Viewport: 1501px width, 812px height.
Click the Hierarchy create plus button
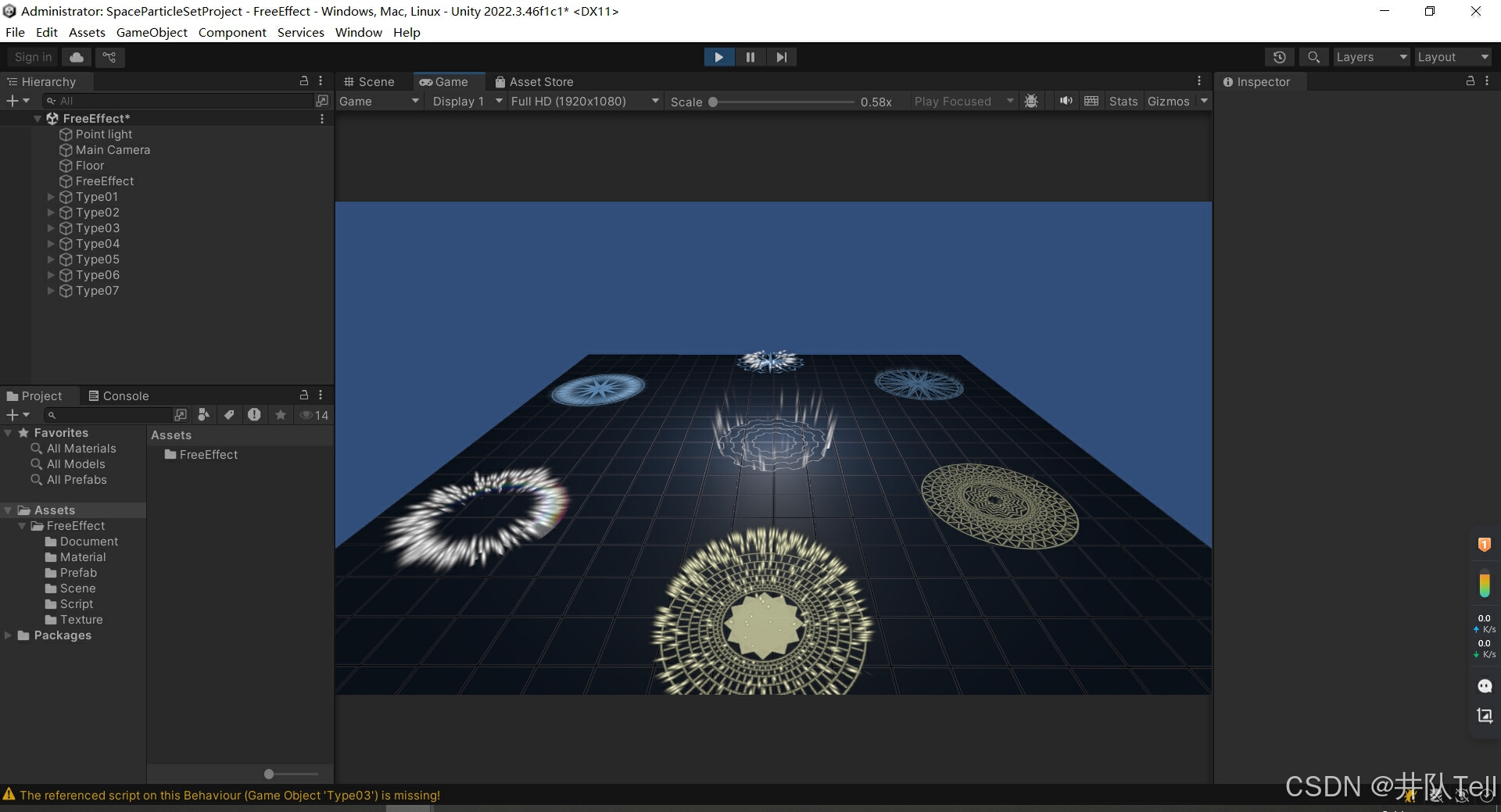(x=17, y=101)
